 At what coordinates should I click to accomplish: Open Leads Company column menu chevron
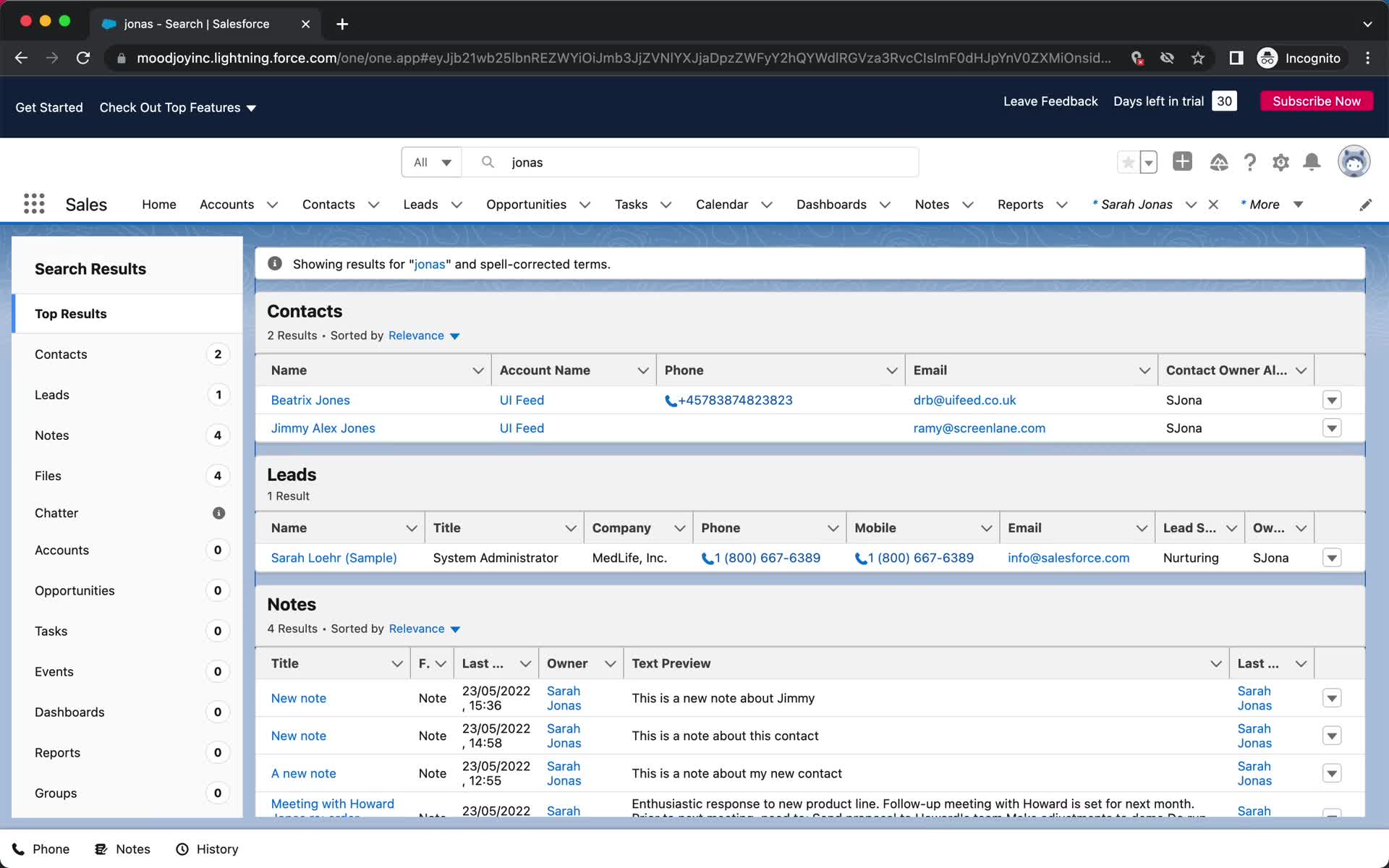[x=679, y=528]
